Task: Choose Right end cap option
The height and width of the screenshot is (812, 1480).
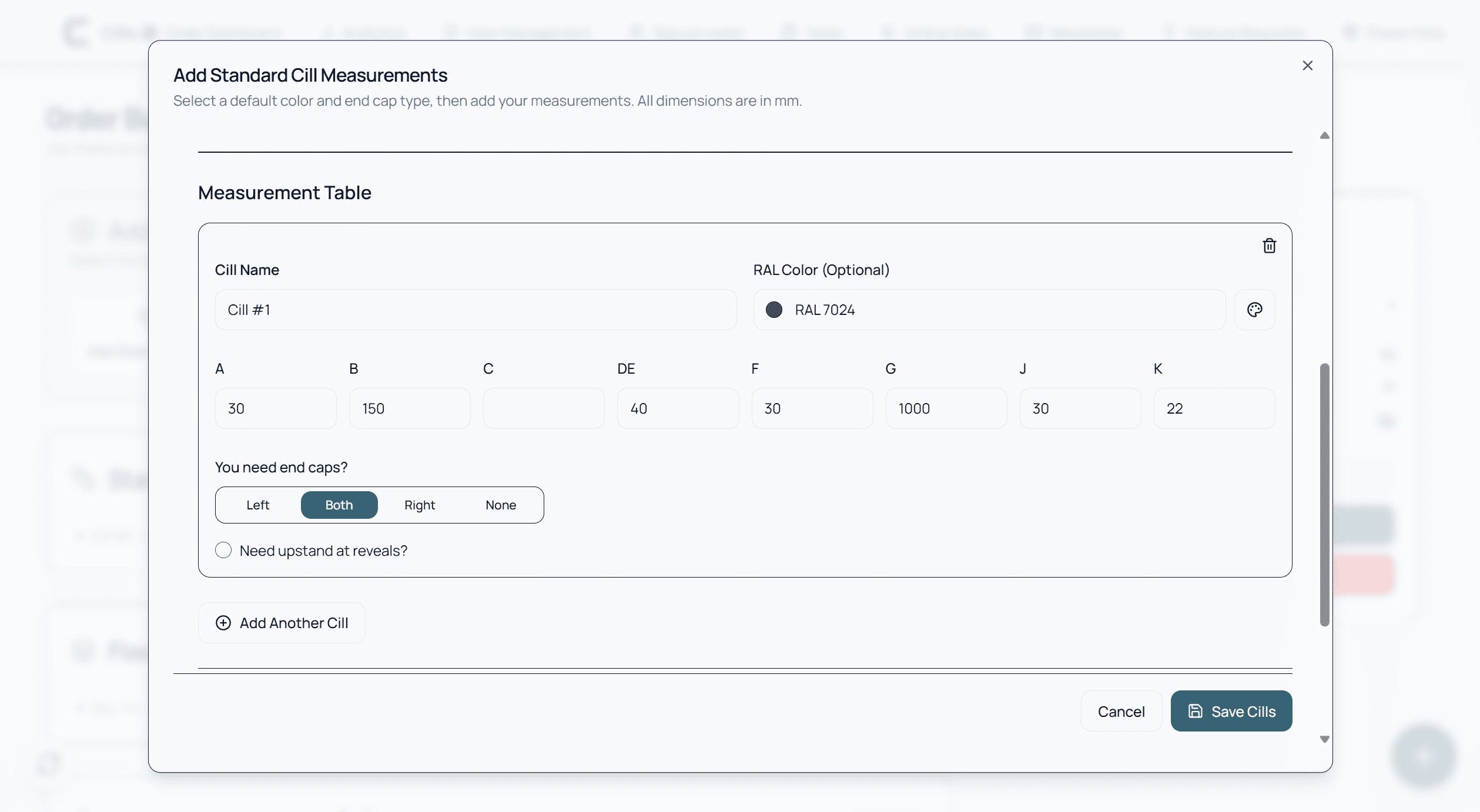Action: click(419, 505)
